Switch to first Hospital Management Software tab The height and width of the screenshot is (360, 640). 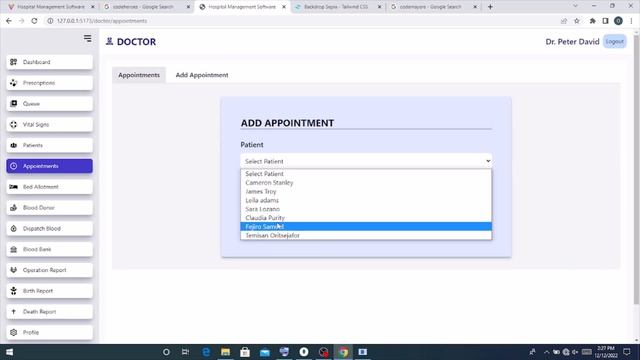tap(51, 7)
